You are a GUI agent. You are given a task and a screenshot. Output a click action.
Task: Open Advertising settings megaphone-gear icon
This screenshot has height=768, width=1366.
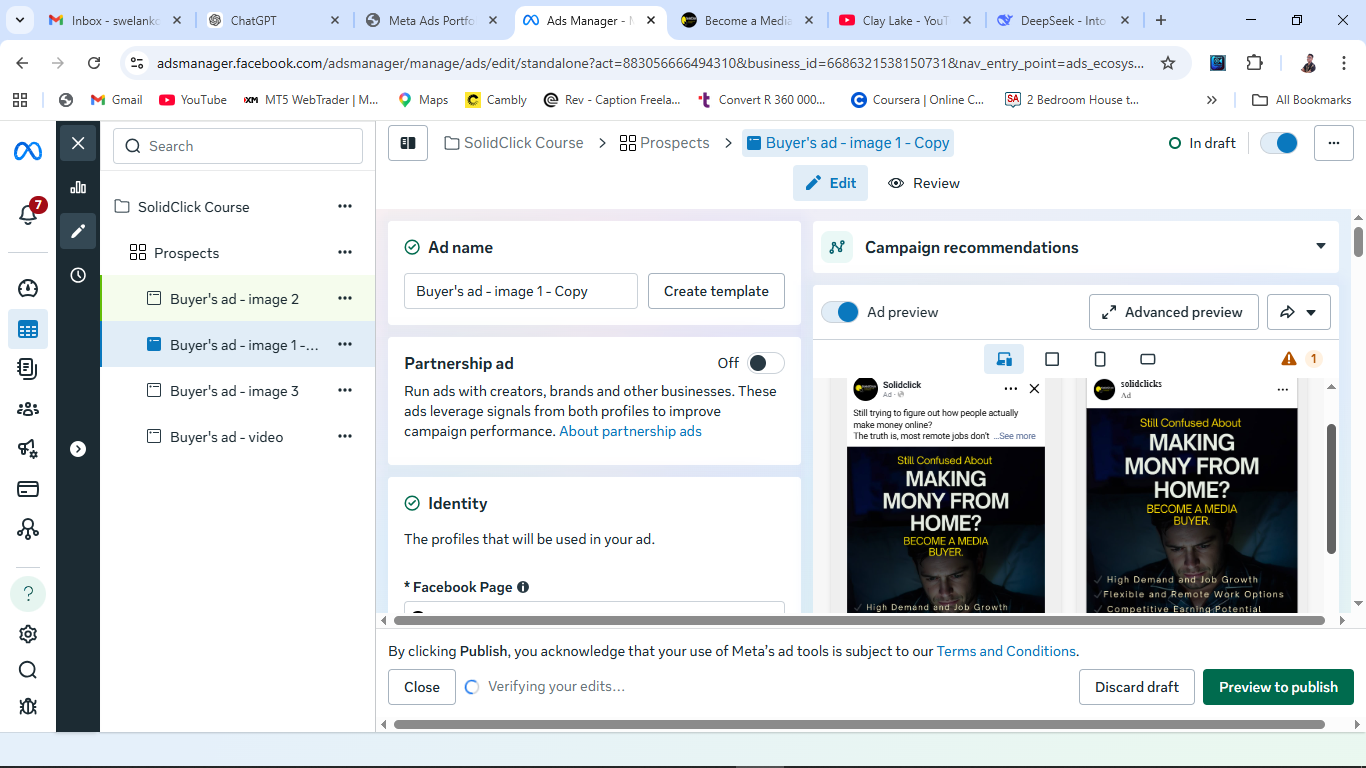tap(28, 449)
